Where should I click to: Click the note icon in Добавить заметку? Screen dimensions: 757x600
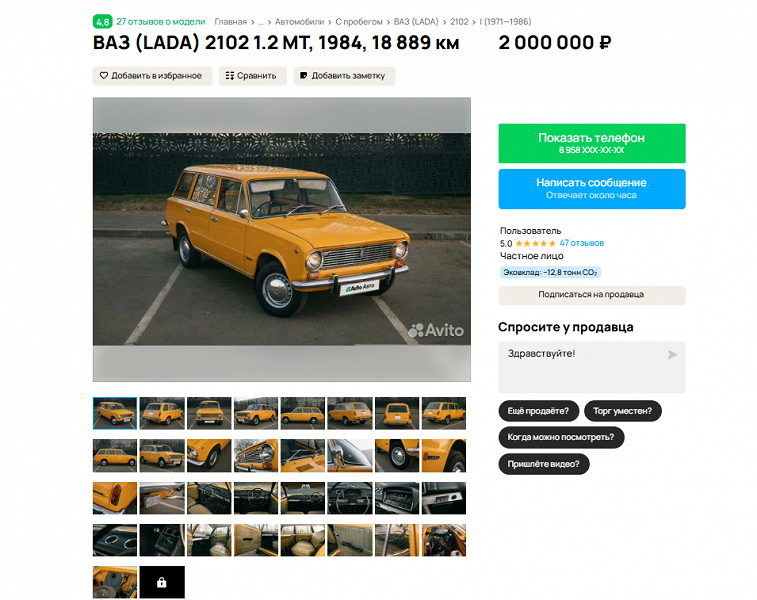(x=304, y=76)
